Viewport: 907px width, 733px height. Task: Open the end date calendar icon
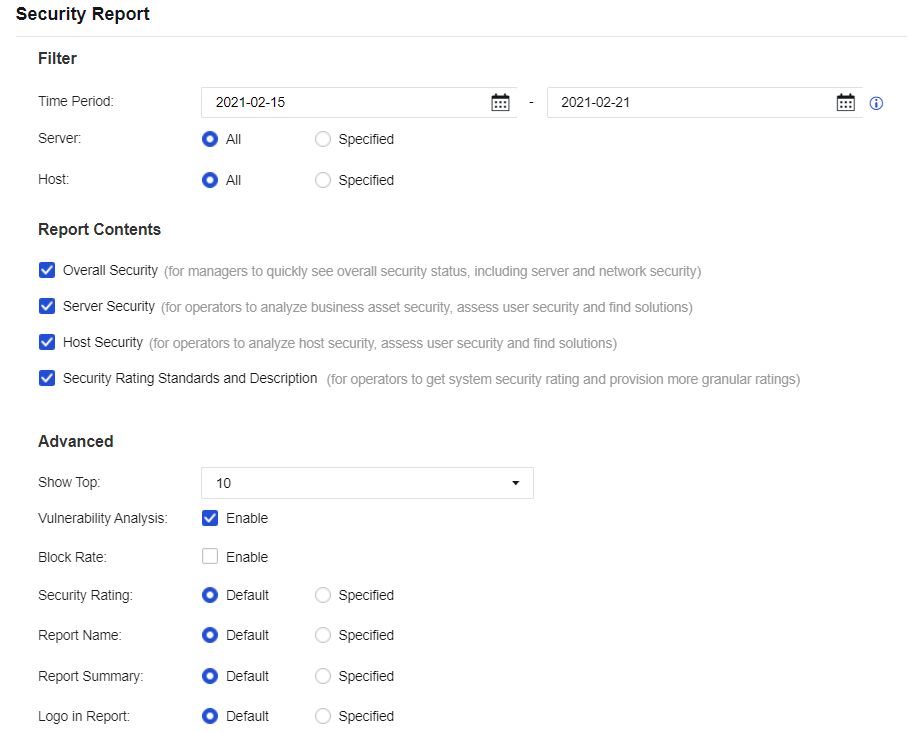[x=845, y=102]
